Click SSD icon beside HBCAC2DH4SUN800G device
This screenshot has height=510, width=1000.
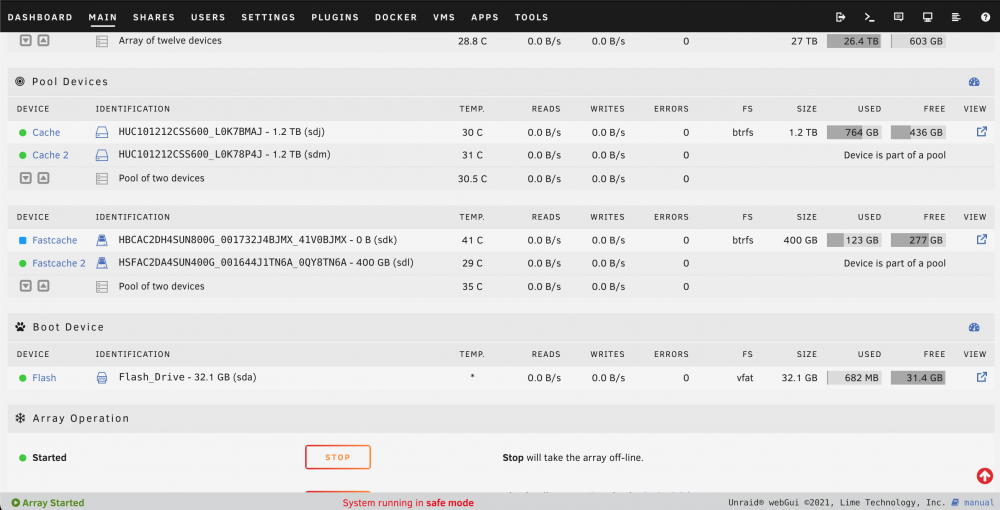(x=102, y=240)
